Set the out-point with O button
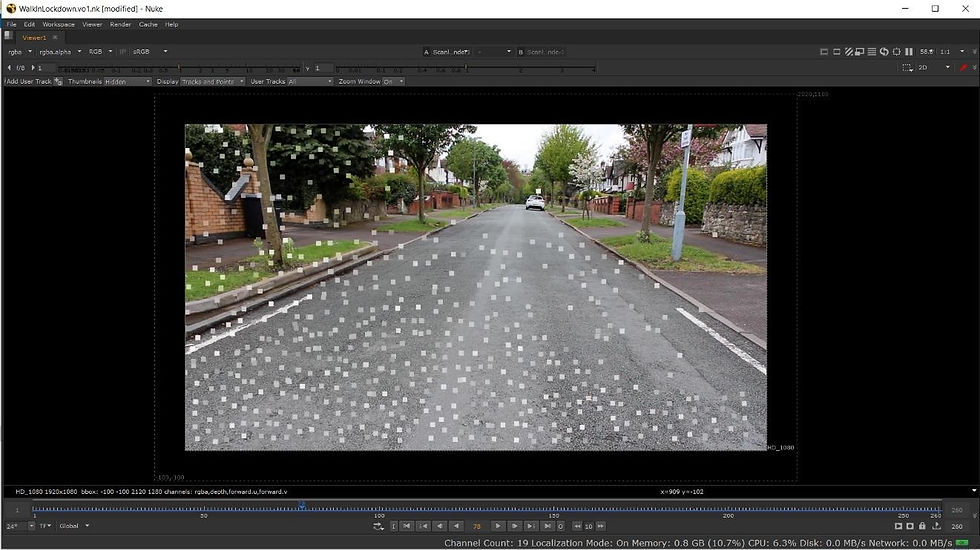The width and height of the screenshot is (980, 550). tap(561, 526)
